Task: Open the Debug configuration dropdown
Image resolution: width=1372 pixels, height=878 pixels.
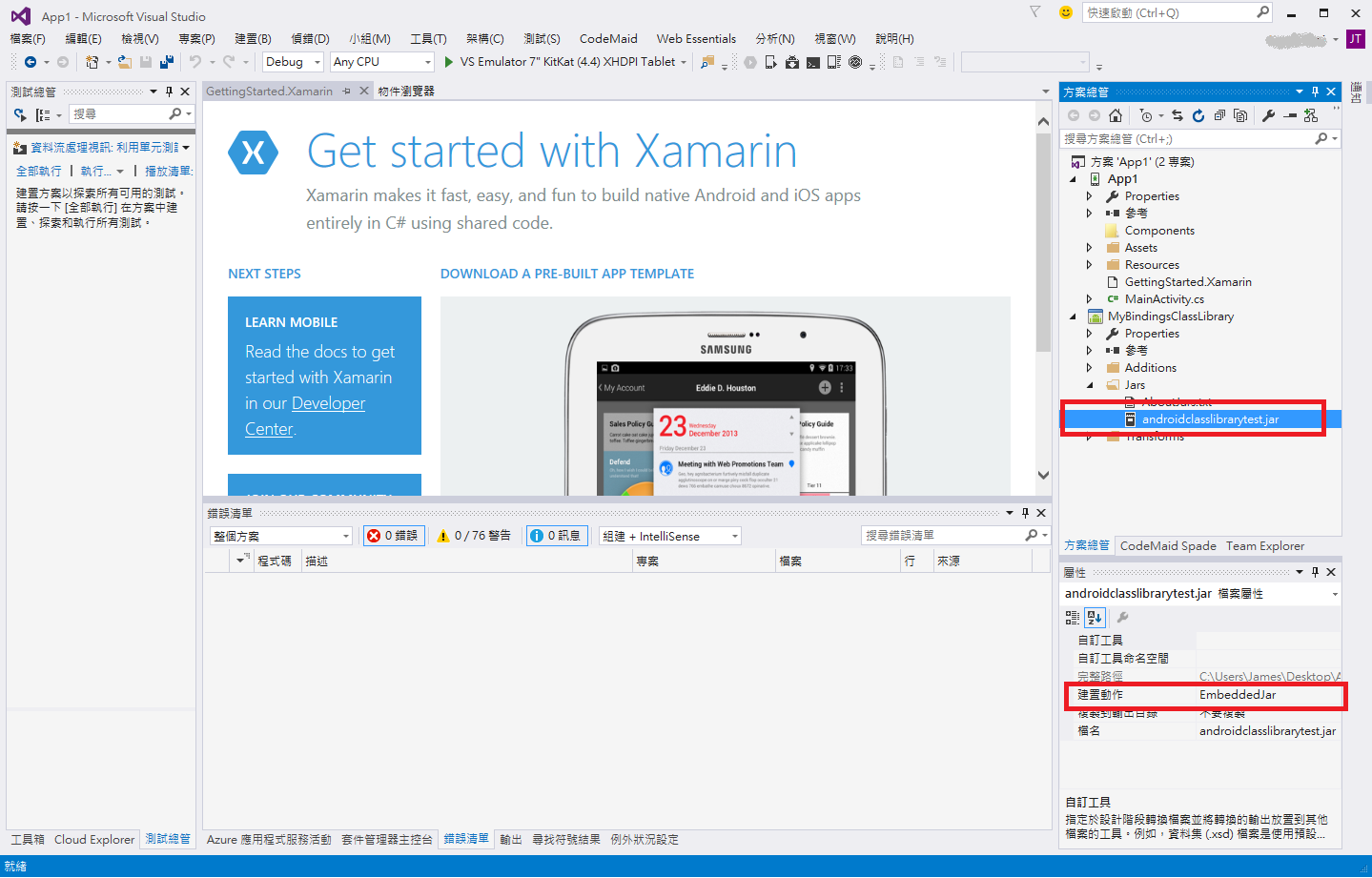Action: (294, 62)
